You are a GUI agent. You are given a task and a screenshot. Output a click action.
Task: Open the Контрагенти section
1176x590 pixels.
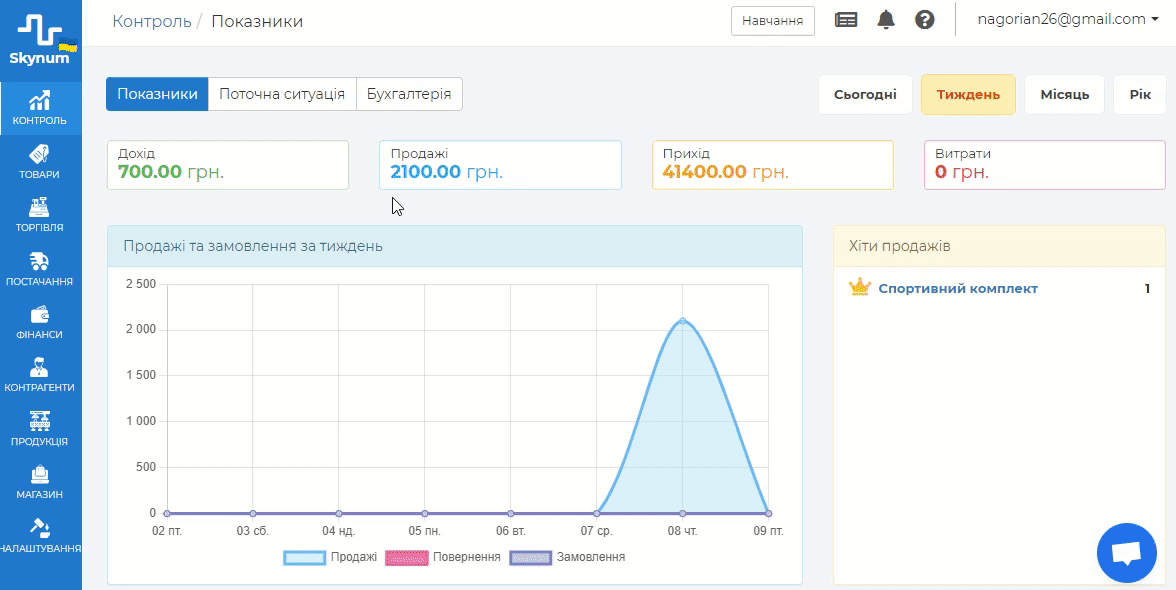(x=40, y=376)
